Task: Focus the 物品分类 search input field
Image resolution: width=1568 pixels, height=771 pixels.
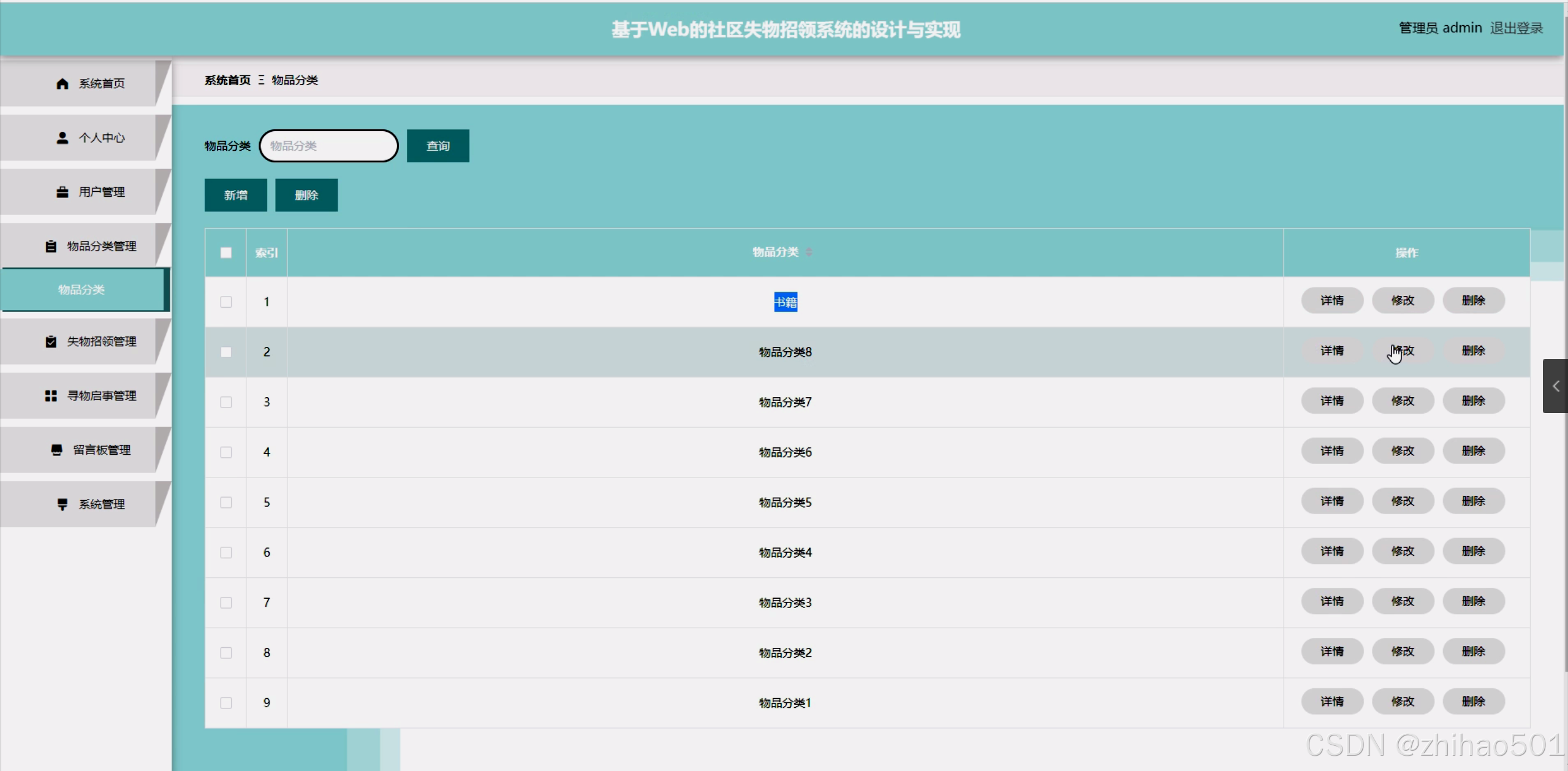Action: [x=328, y=146]
